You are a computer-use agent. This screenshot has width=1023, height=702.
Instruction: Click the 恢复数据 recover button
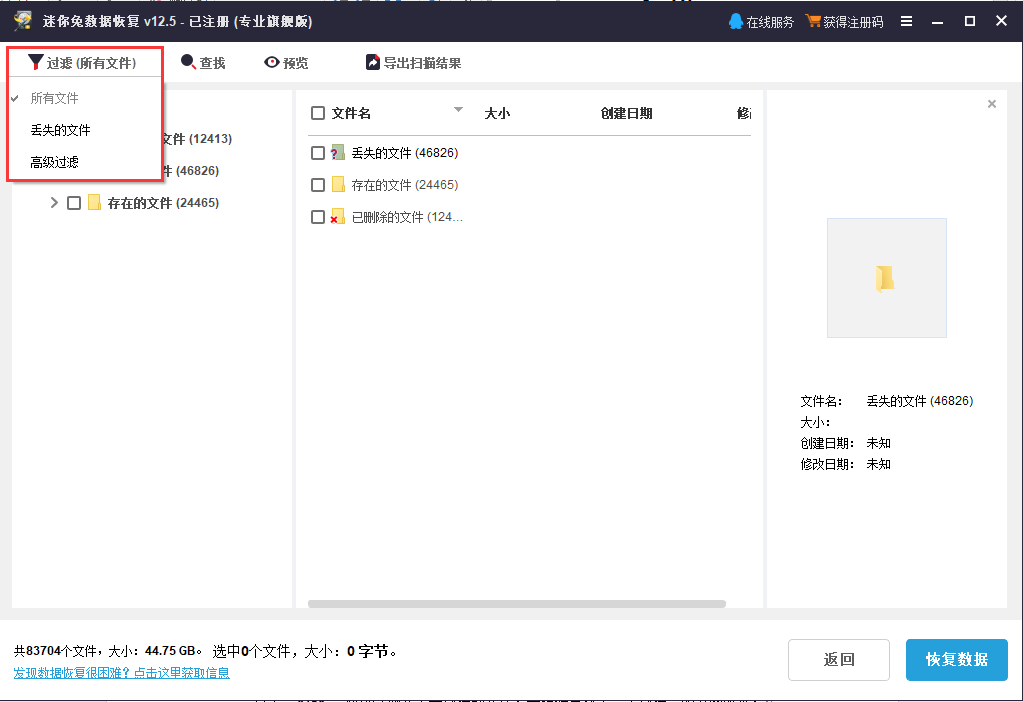coord(956,660)
